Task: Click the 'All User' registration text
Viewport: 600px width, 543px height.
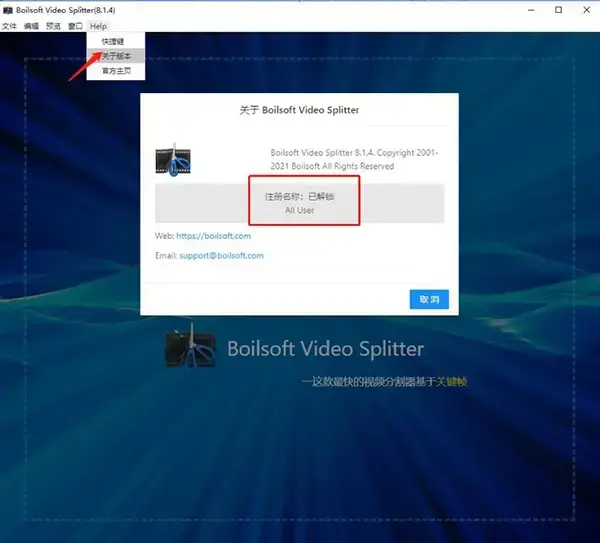Action: [x=300, y=210]
